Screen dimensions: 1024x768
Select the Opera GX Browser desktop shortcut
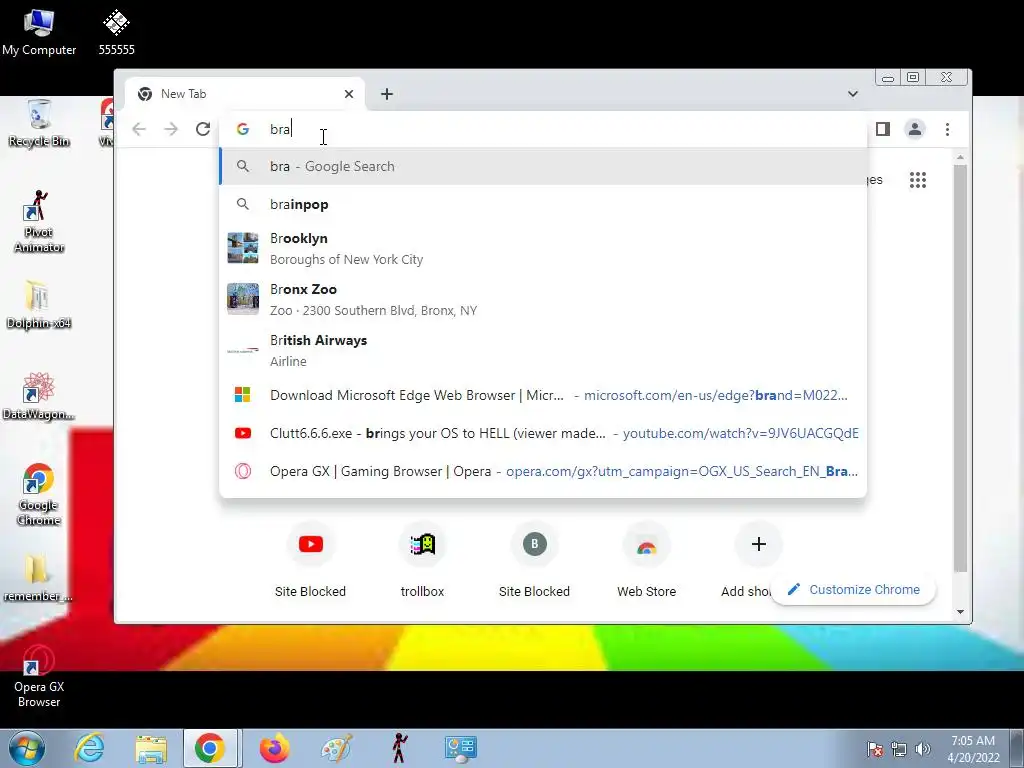[x=39, y=677]
